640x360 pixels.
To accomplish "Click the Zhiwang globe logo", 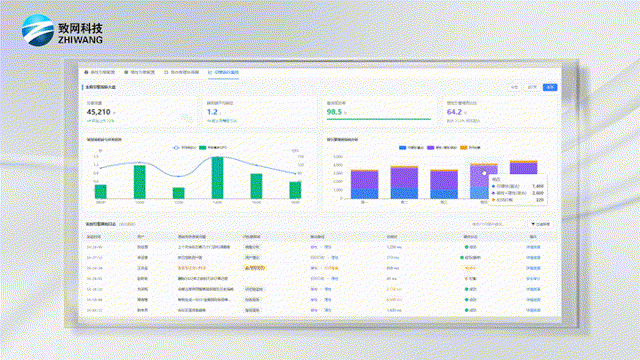I will pyautogui.click(x=38, y=30).
